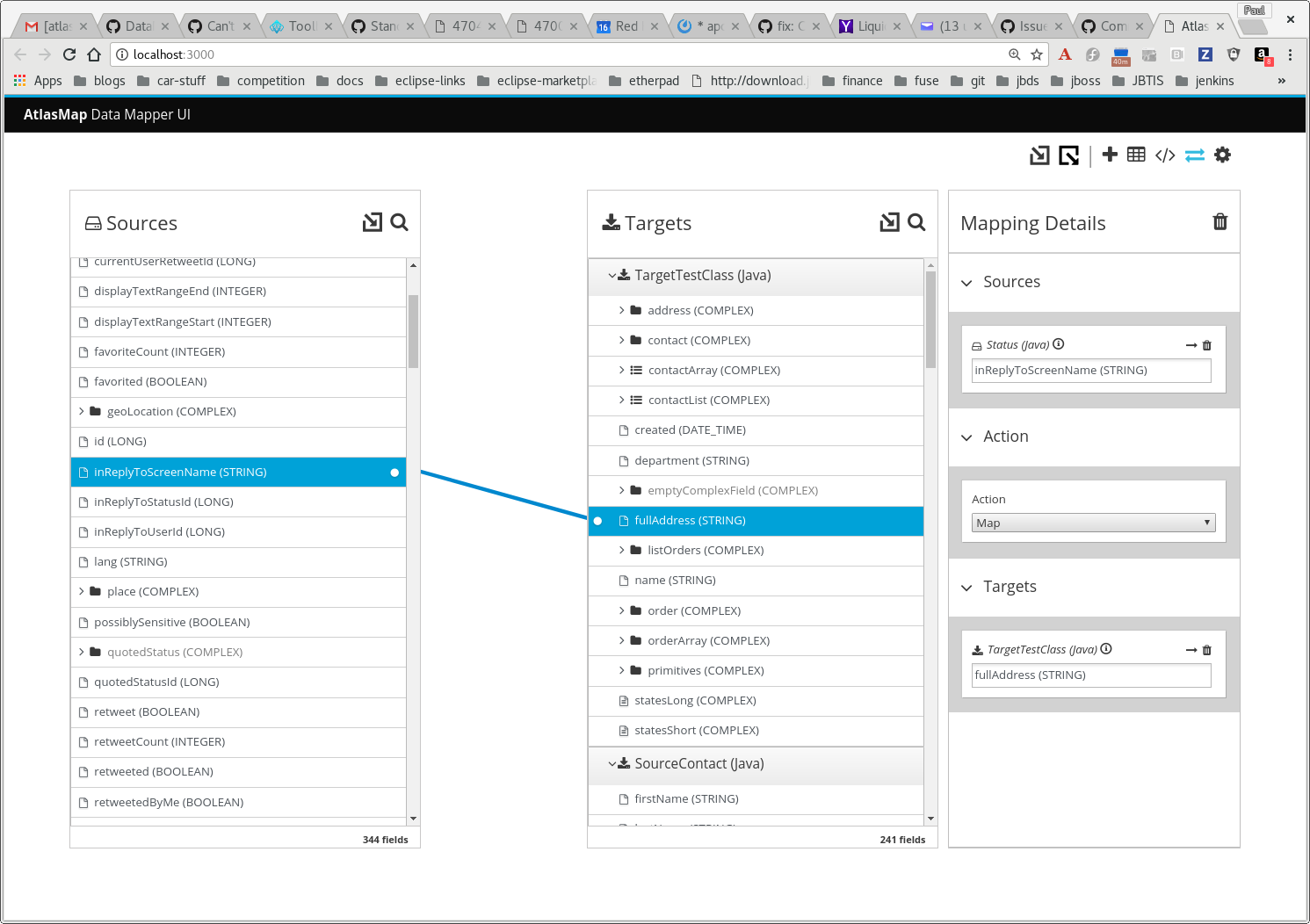This screenshot has width=1310, height=924.
Task: Add a new mapping using the plus icon
Action: click(1110, 155)
